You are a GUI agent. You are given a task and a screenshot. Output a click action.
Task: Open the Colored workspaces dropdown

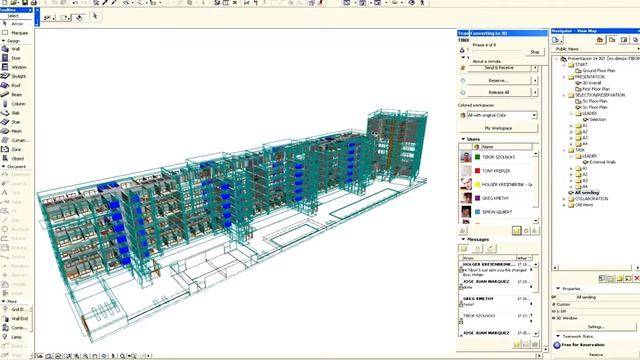click(534, 116)
